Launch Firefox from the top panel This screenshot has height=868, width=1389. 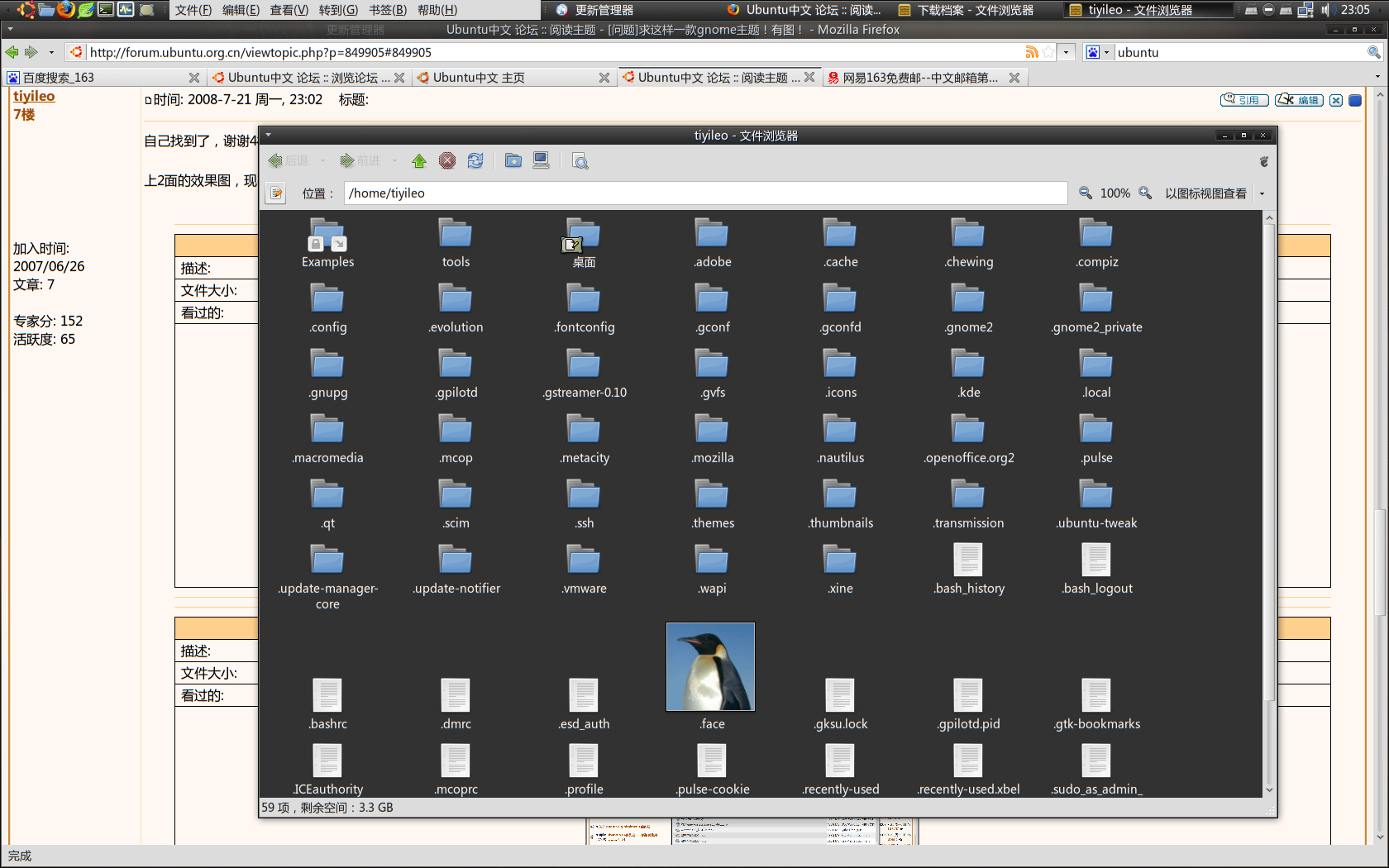tap(66, 10)
